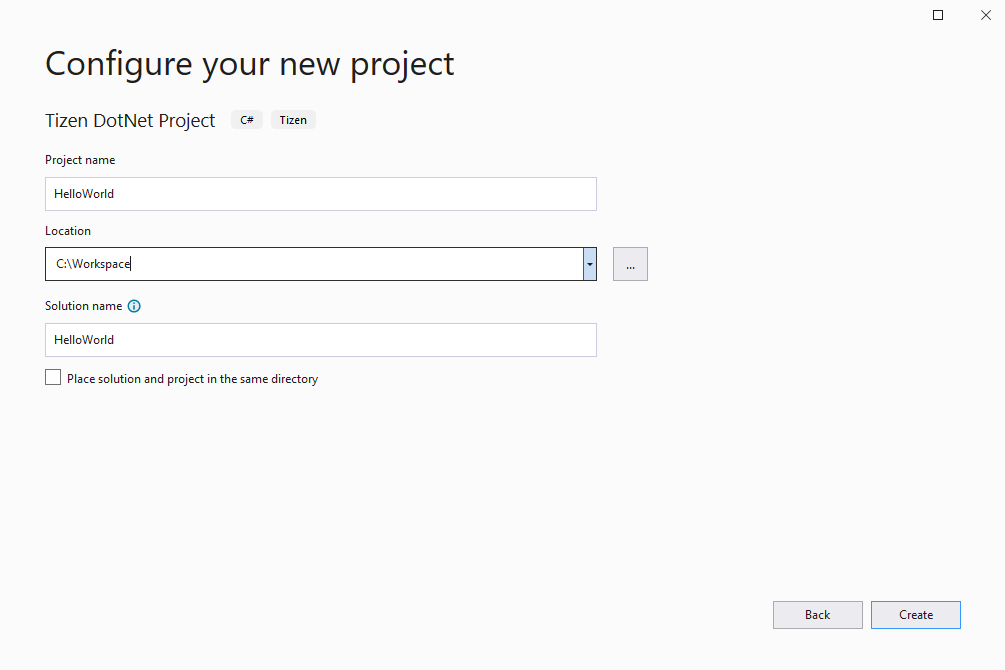Click the Back button
1005x670 pixels.
(x=817, y=614)
